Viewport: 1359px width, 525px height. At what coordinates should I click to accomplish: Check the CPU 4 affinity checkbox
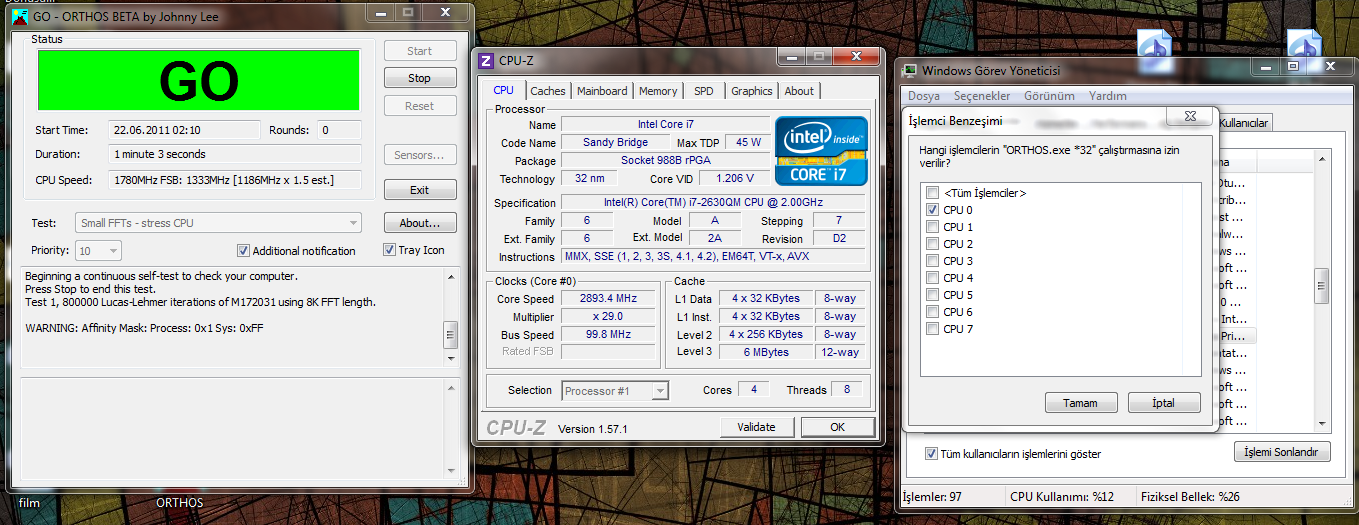(x=933, y=278)
